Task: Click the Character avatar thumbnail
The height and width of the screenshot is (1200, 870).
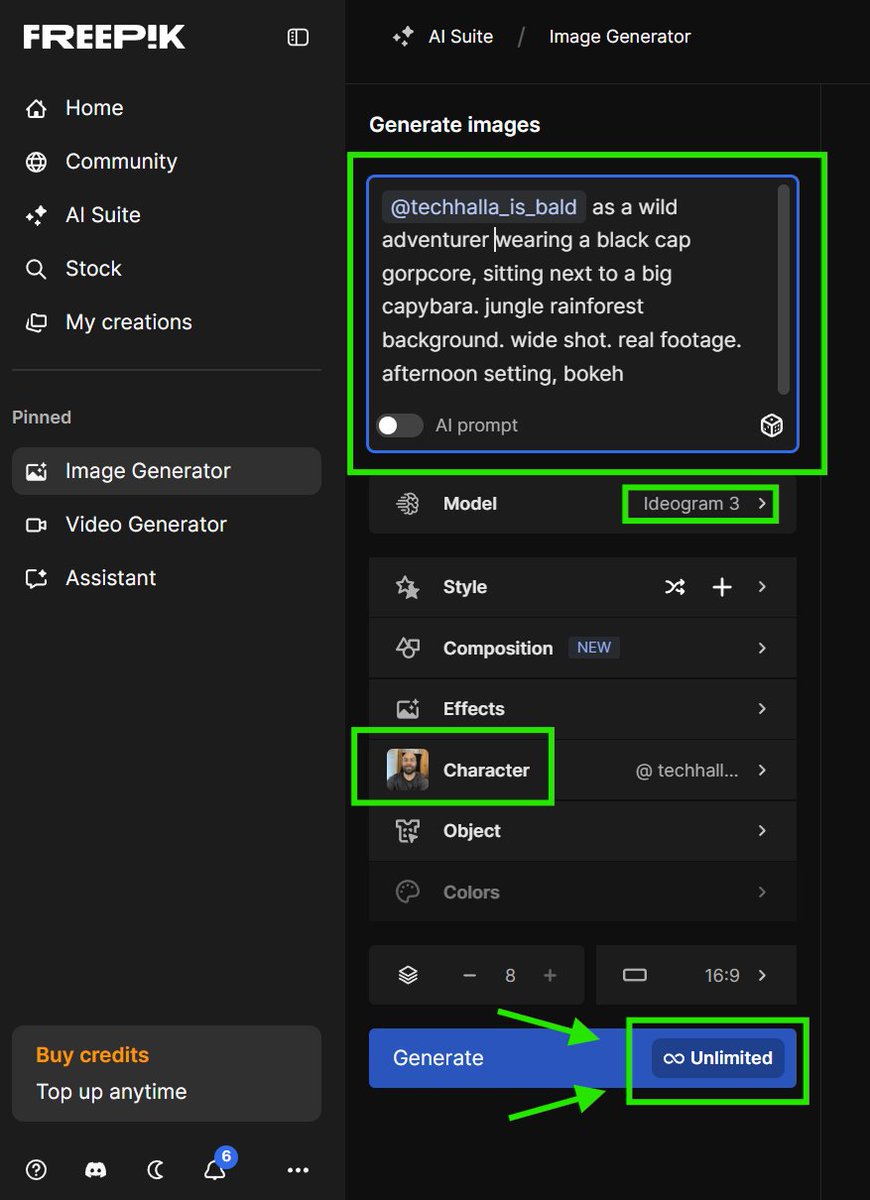Action: tap(407, 770)
